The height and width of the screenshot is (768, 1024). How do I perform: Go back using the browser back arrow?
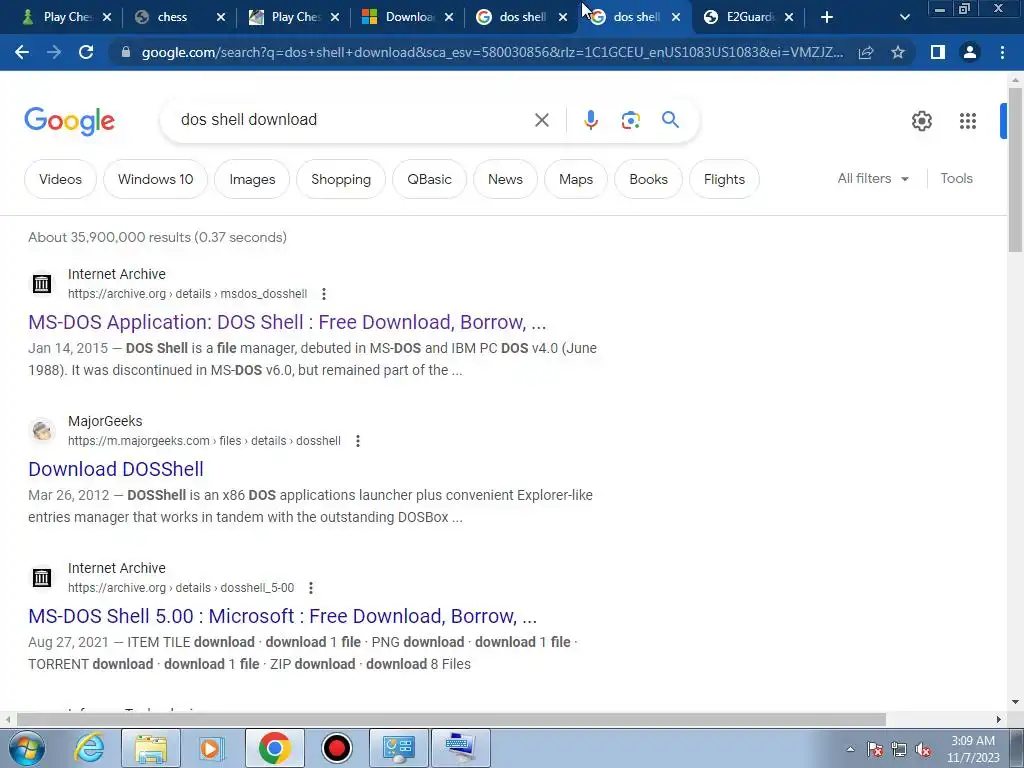[x=22, y=52]
